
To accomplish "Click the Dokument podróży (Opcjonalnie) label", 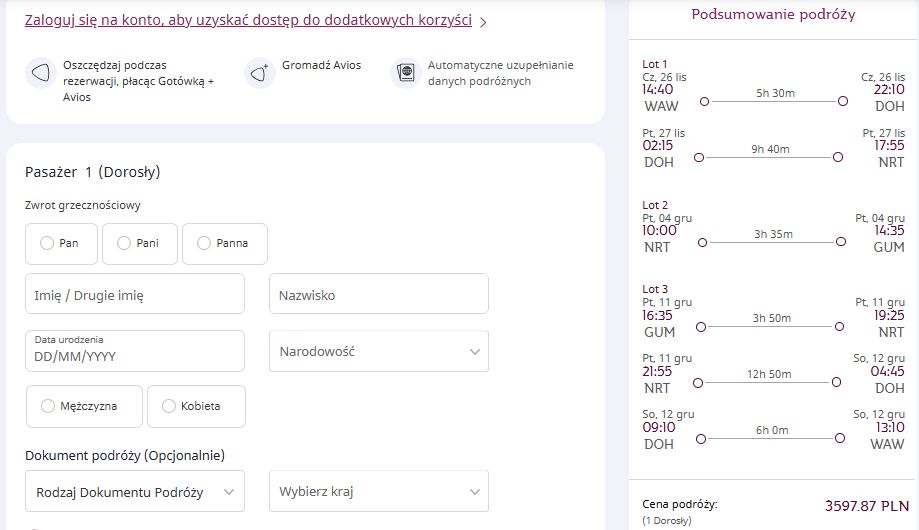I will 125,456.
